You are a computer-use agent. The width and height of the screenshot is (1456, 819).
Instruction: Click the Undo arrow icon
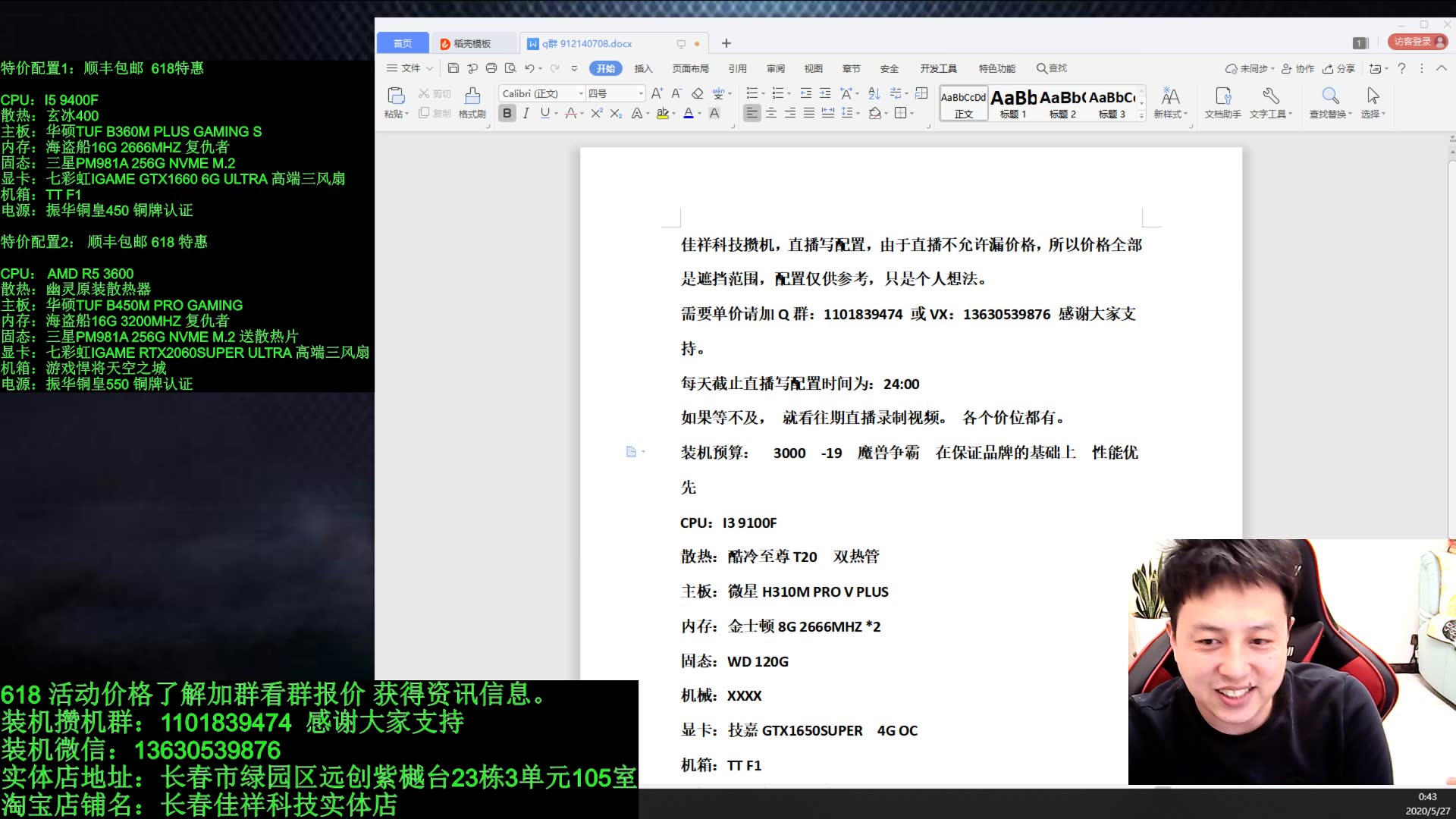coord(529,68)
